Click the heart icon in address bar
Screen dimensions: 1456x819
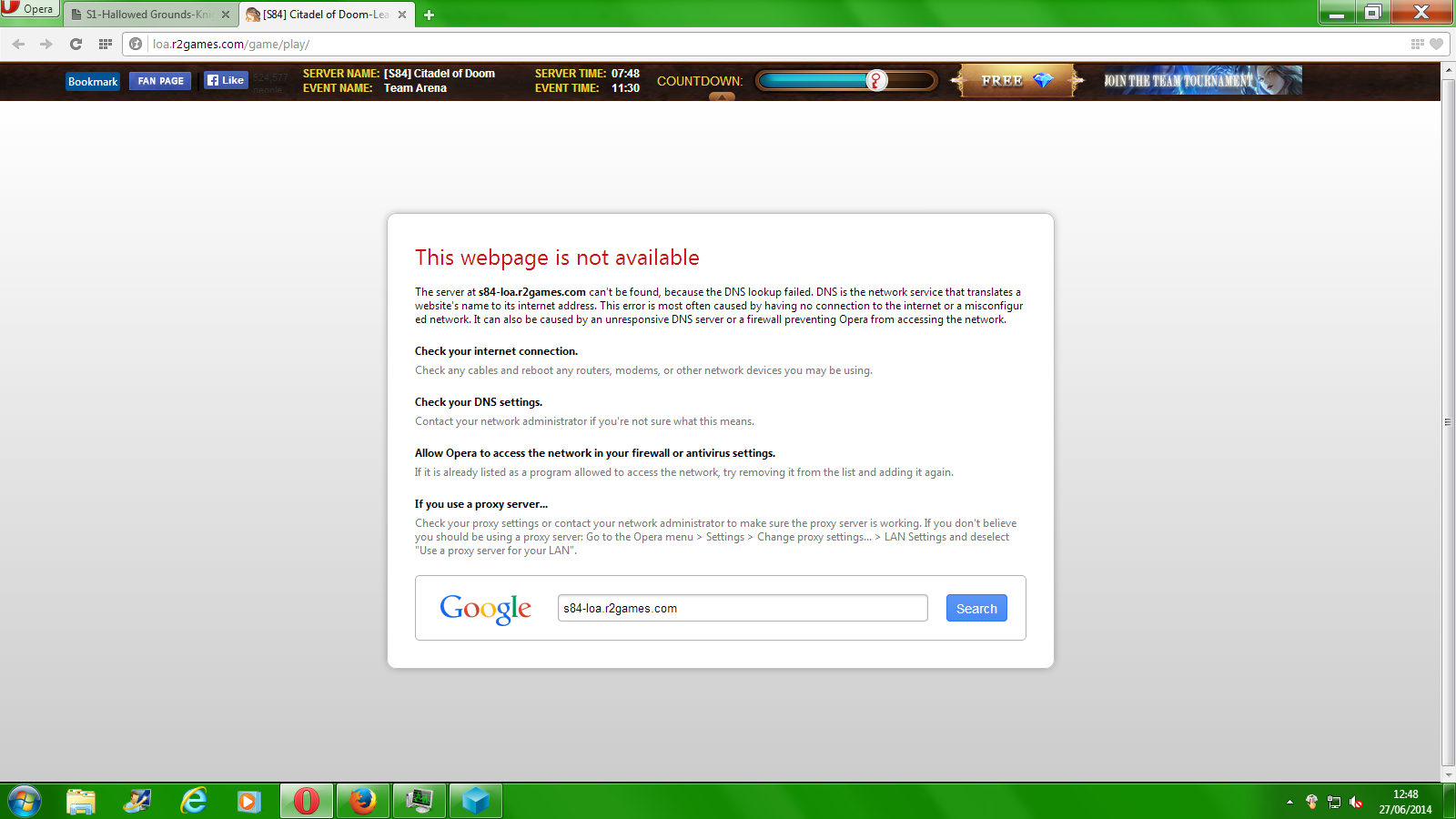pyautogui.click(x=1436, y=44)
